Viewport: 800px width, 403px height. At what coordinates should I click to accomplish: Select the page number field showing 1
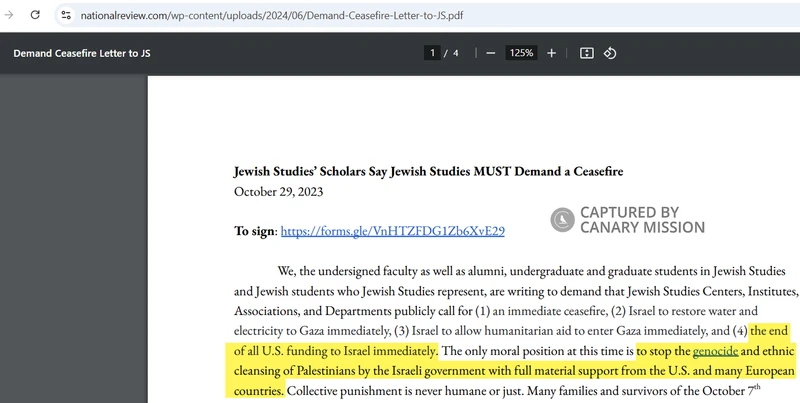coord(432,53)
